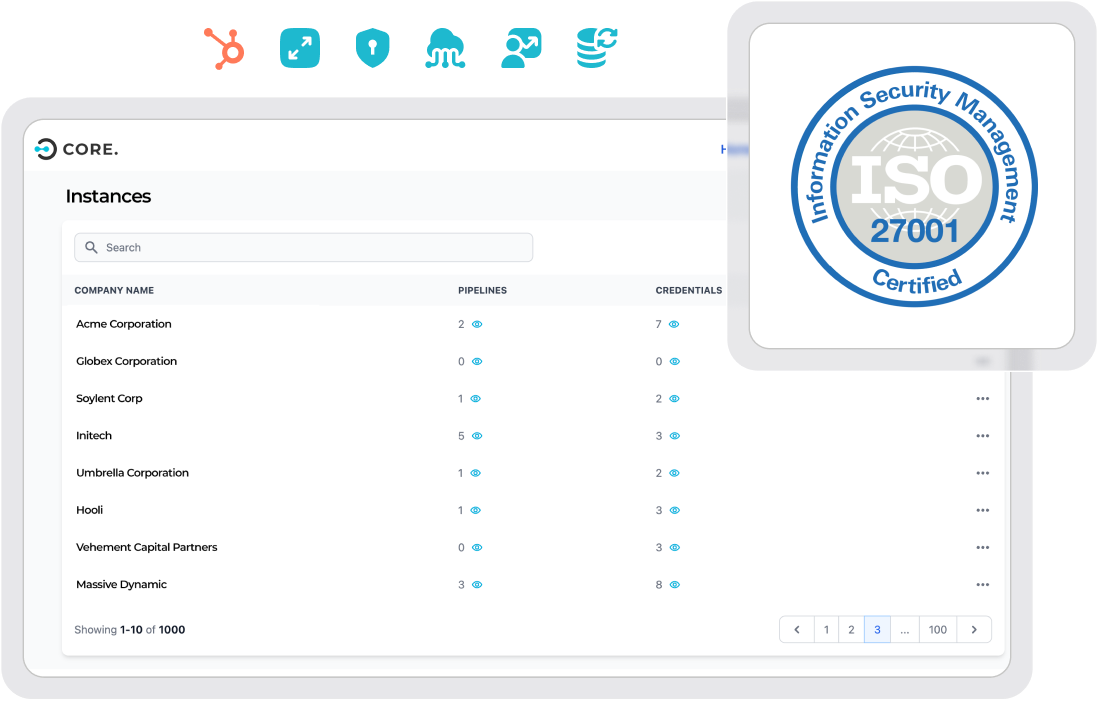View Initech credentials eye icon

click(675, 436)
